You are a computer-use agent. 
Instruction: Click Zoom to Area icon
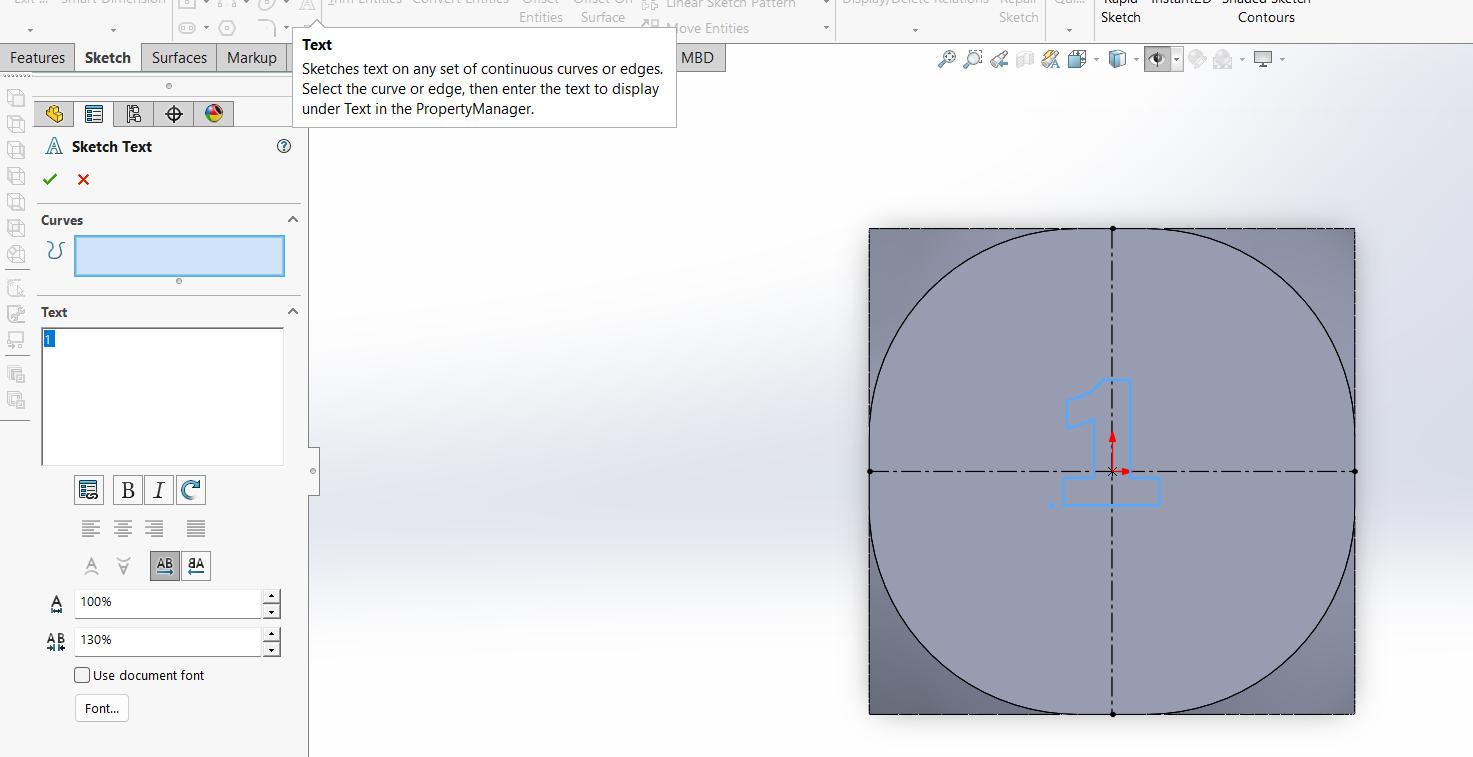pyautogui.click(x=972, y=60)
